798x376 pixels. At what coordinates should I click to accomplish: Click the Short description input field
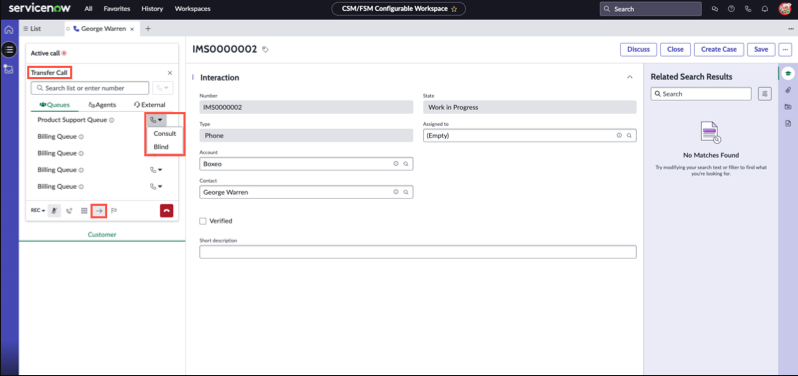pyautogui.click(x=418, y=252)
